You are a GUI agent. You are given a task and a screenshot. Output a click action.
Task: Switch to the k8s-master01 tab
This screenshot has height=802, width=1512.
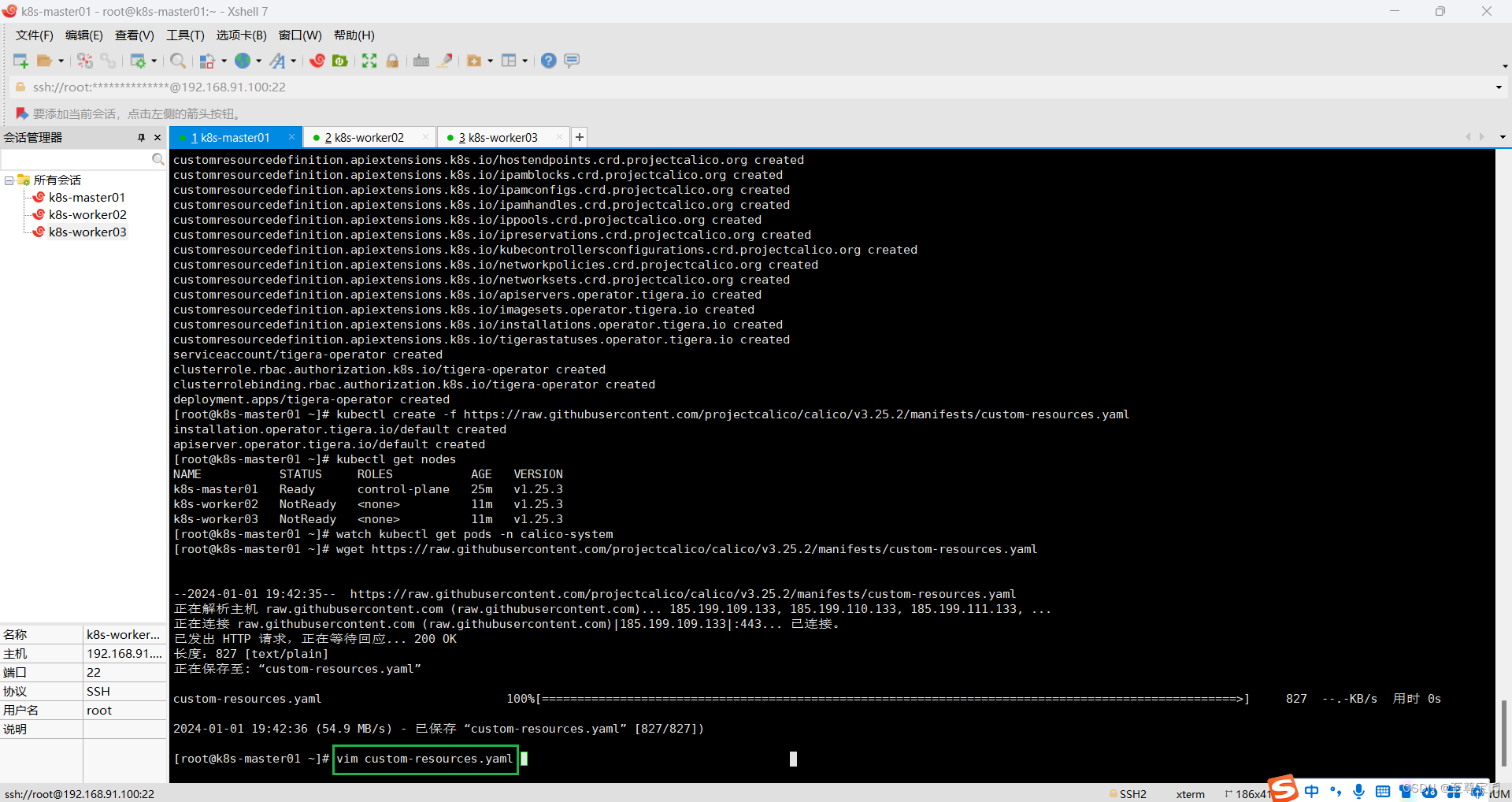click(230, 137)
